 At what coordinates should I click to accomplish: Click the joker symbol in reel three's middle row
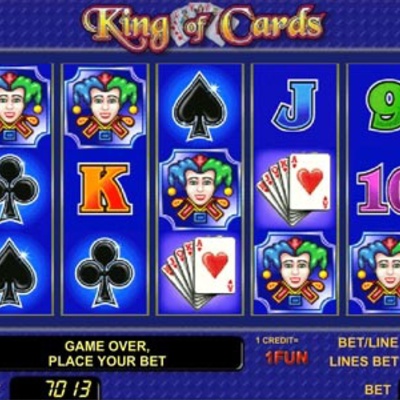click(x=200, y=189)
